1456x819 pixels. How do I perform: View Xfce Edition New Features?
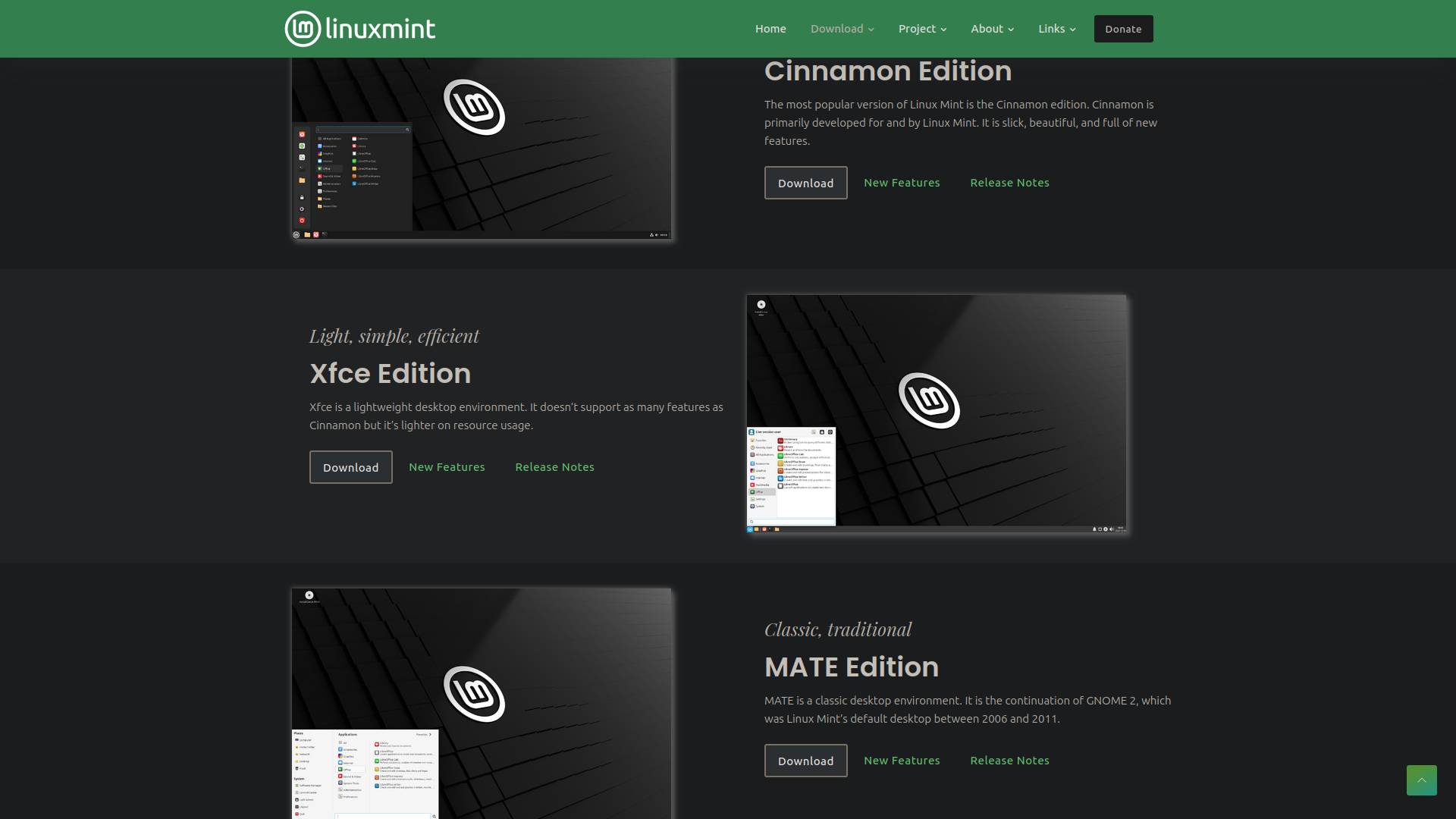[447, 467]
